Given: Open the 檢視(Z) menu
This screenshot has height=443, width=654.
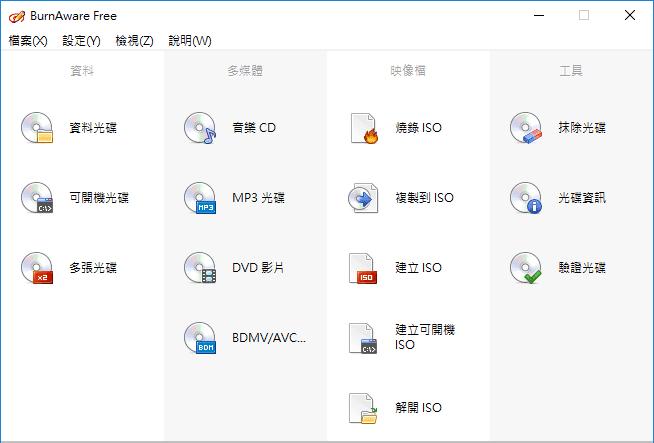Looking at the screenshot, I should pos(134,41).
